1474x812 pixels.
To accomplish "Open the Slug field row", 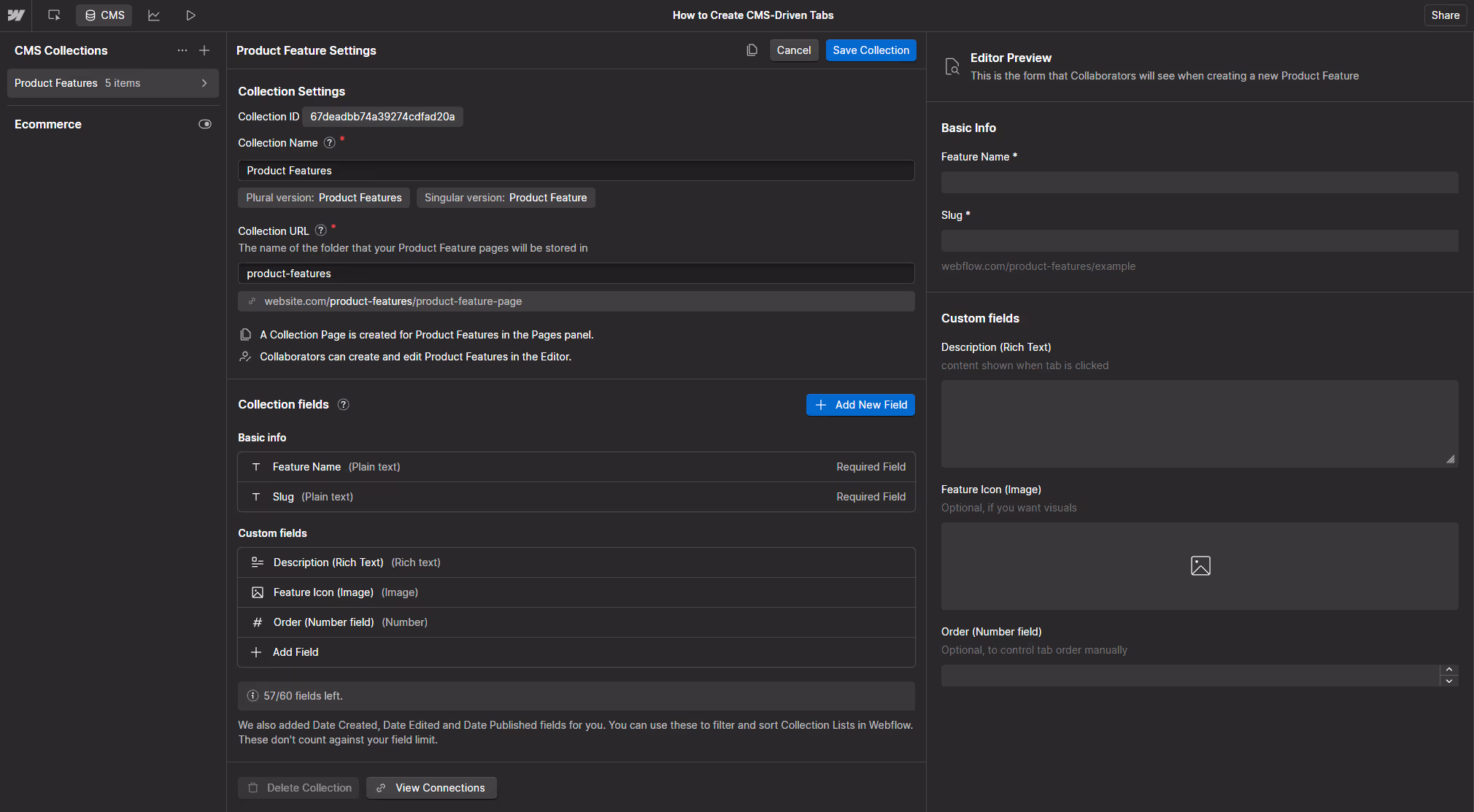I will (576, 497).
